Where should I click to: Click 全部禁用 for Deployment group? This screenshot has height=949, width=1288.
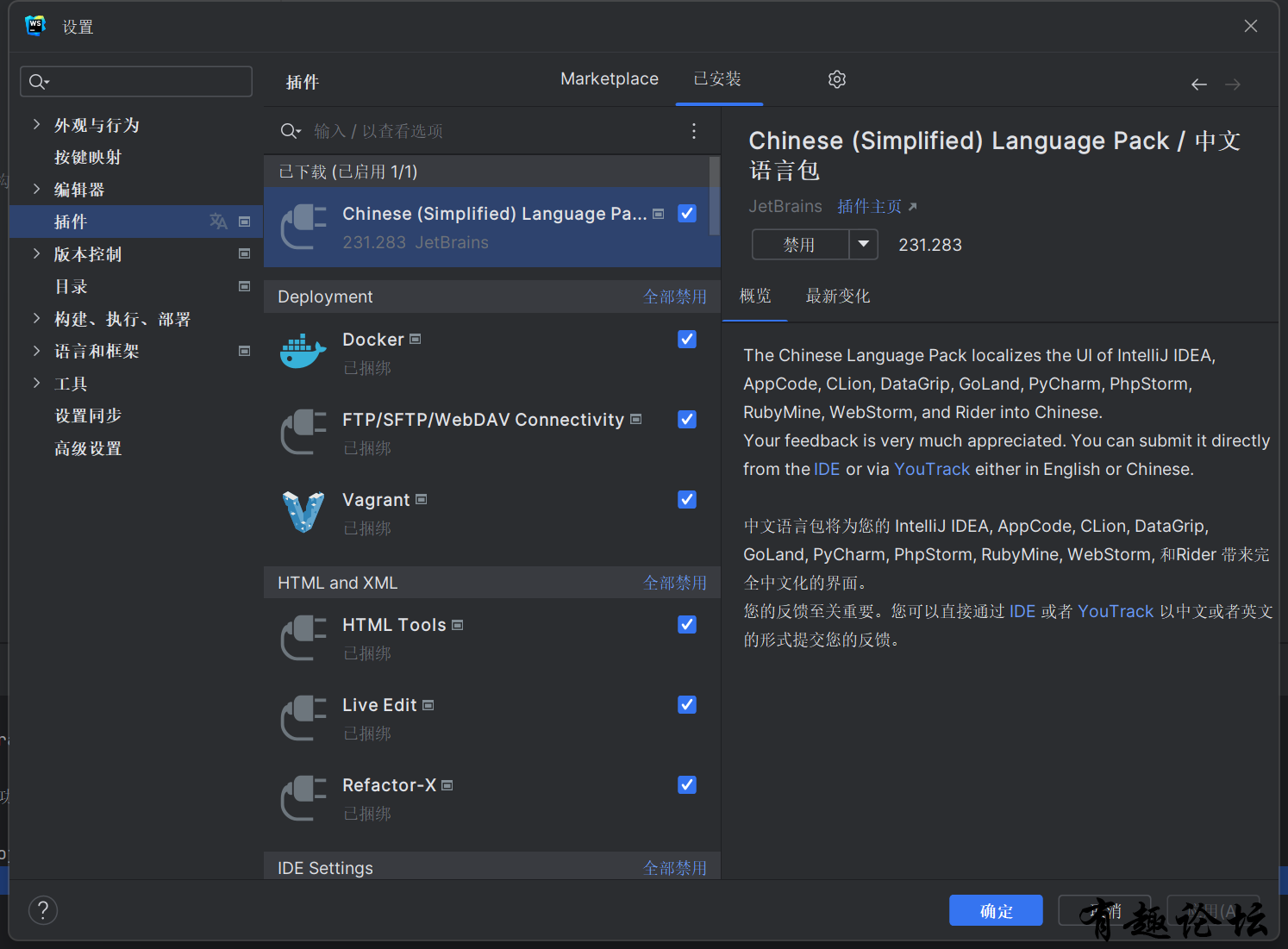(x=675, y=297)
